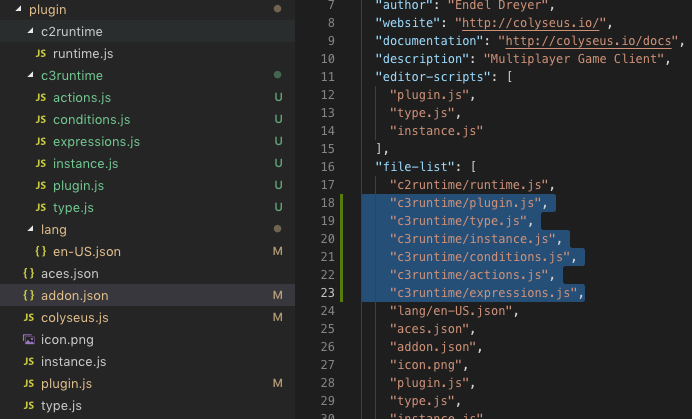The height and width of the screenshot is (419, 692).
Task: Click line number 23 in gutter
Action: coord(327,293)
